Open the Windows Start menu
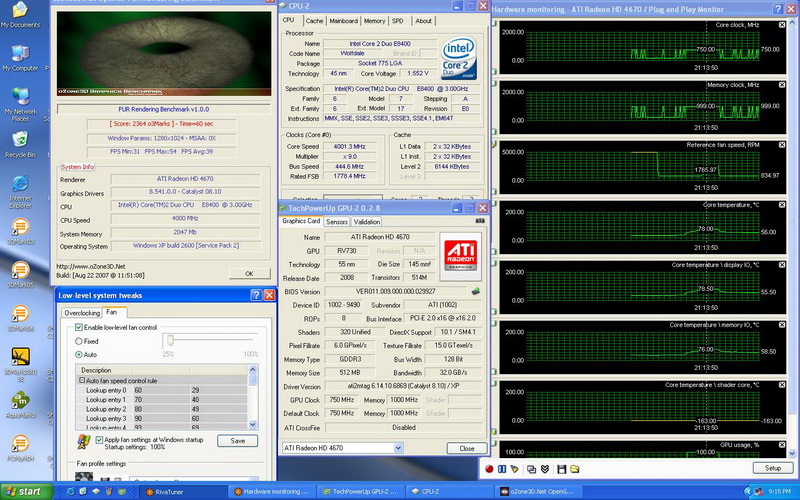The height and width of the screenshot is (500, 800). 26,491
